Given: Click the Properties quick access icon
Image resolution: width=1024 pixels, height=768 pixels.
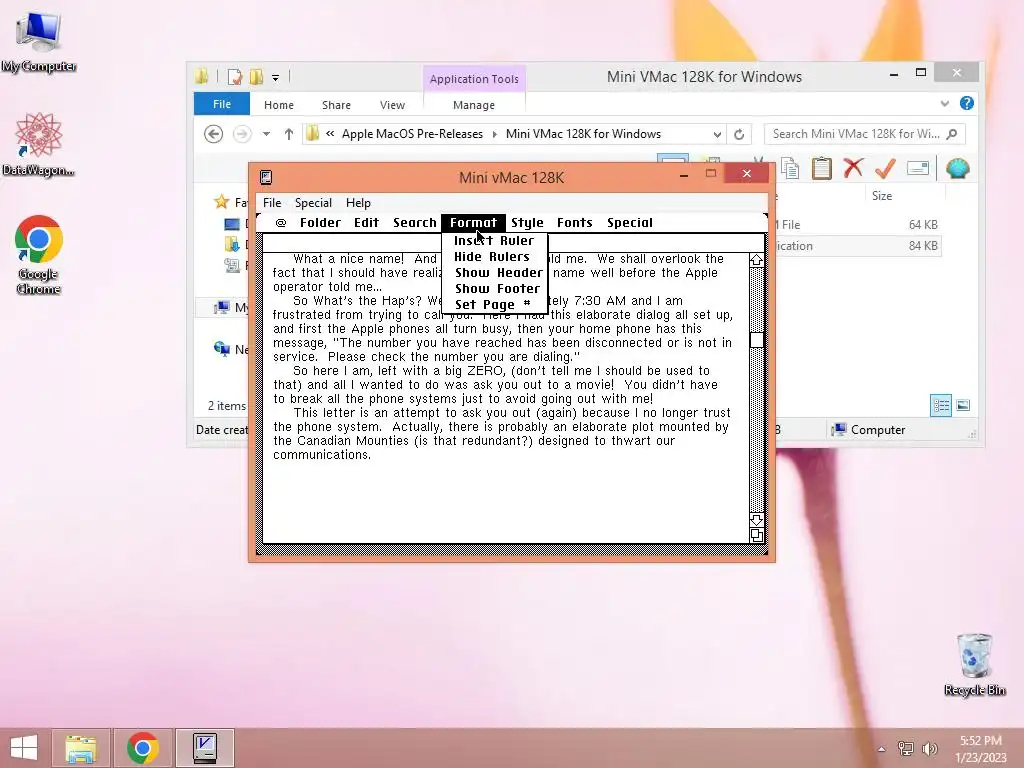Looking at the screenshot, I should click(x=234, y=77).
